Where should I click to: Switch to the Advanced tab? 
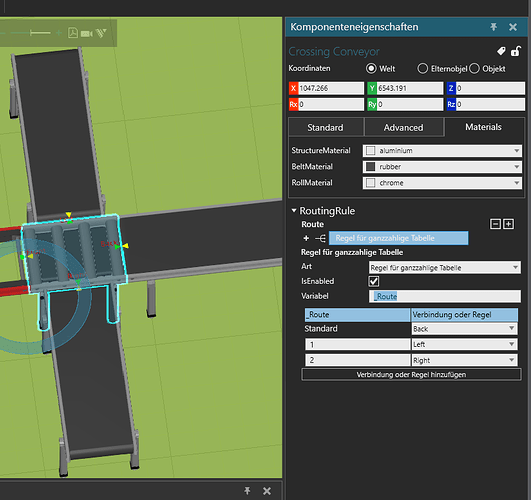[403, 127]
